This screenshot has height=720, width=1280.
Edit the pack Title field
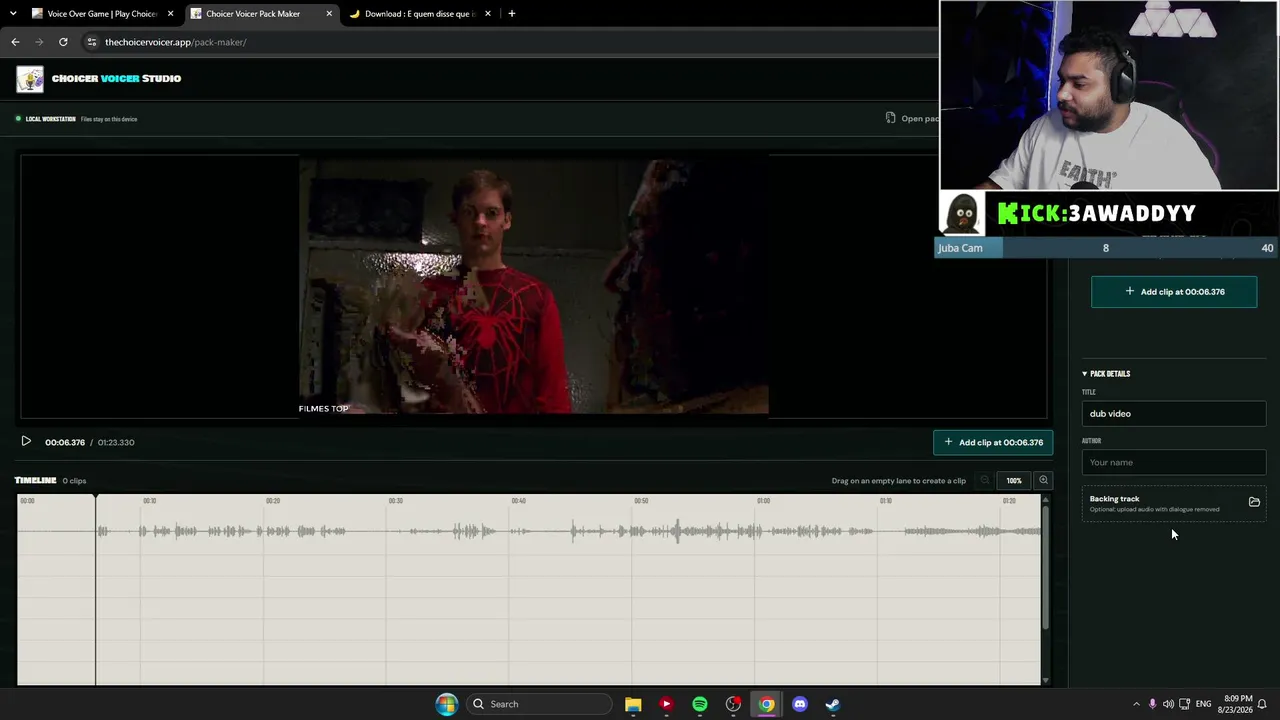[x=1174, y=413]
